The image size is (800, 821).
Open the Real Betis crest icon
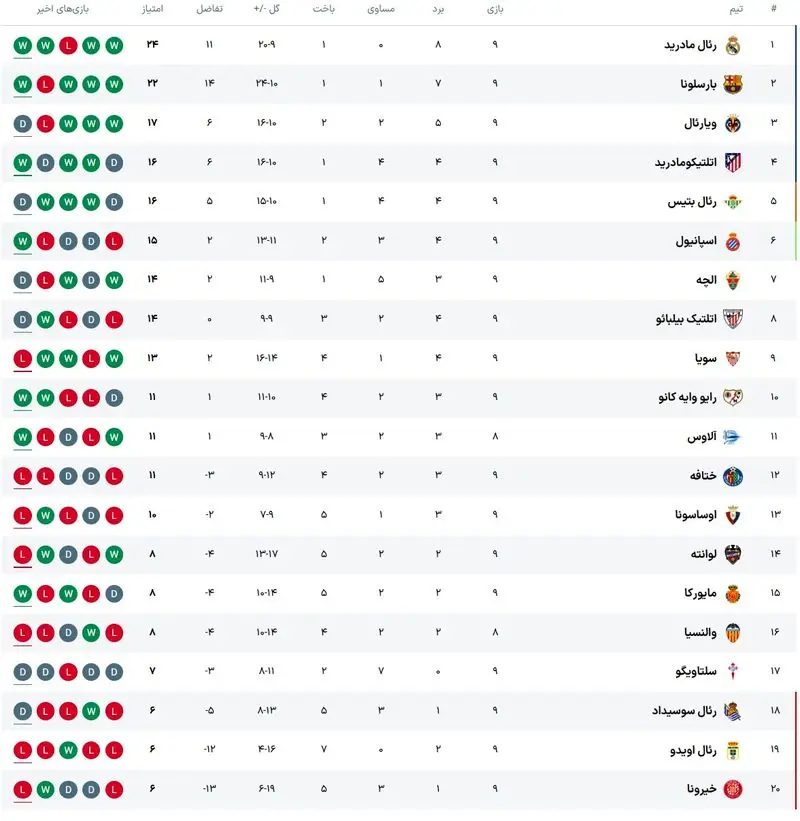pos(733,201)
